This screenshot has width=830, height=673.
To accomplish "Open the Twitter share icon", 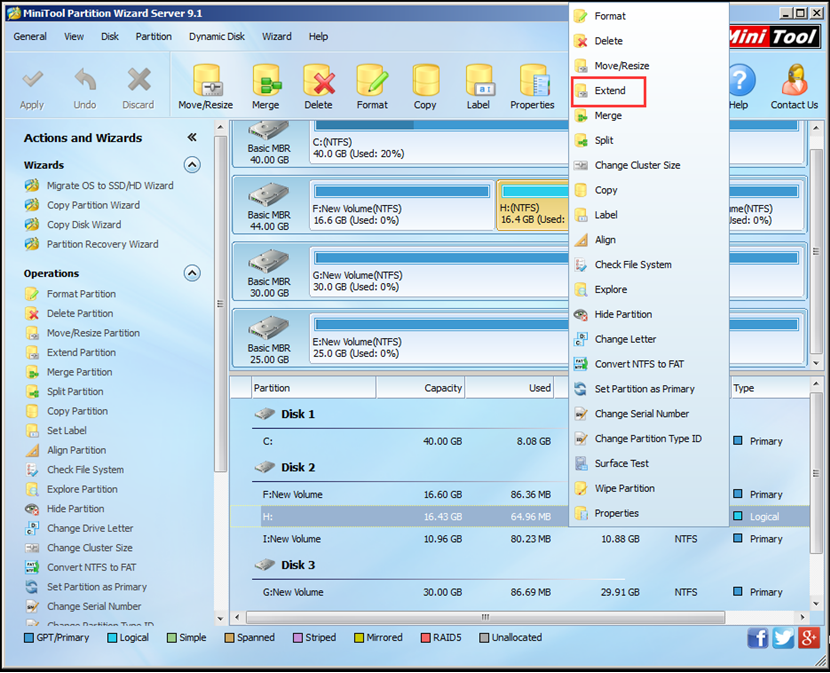I will point(783,638).
